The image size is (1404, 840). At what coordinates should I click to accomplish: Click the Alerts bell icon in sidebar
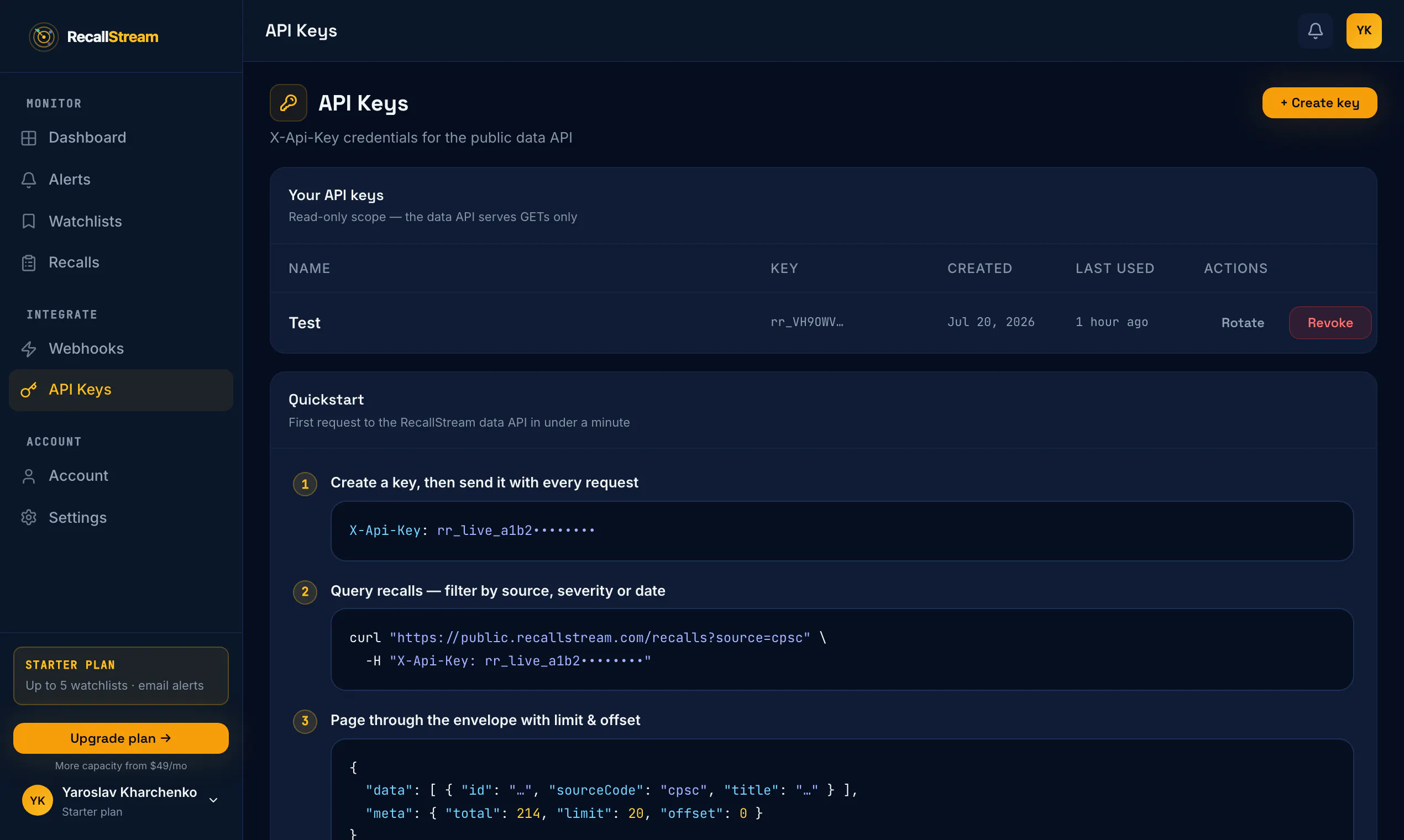click(29, 180)
